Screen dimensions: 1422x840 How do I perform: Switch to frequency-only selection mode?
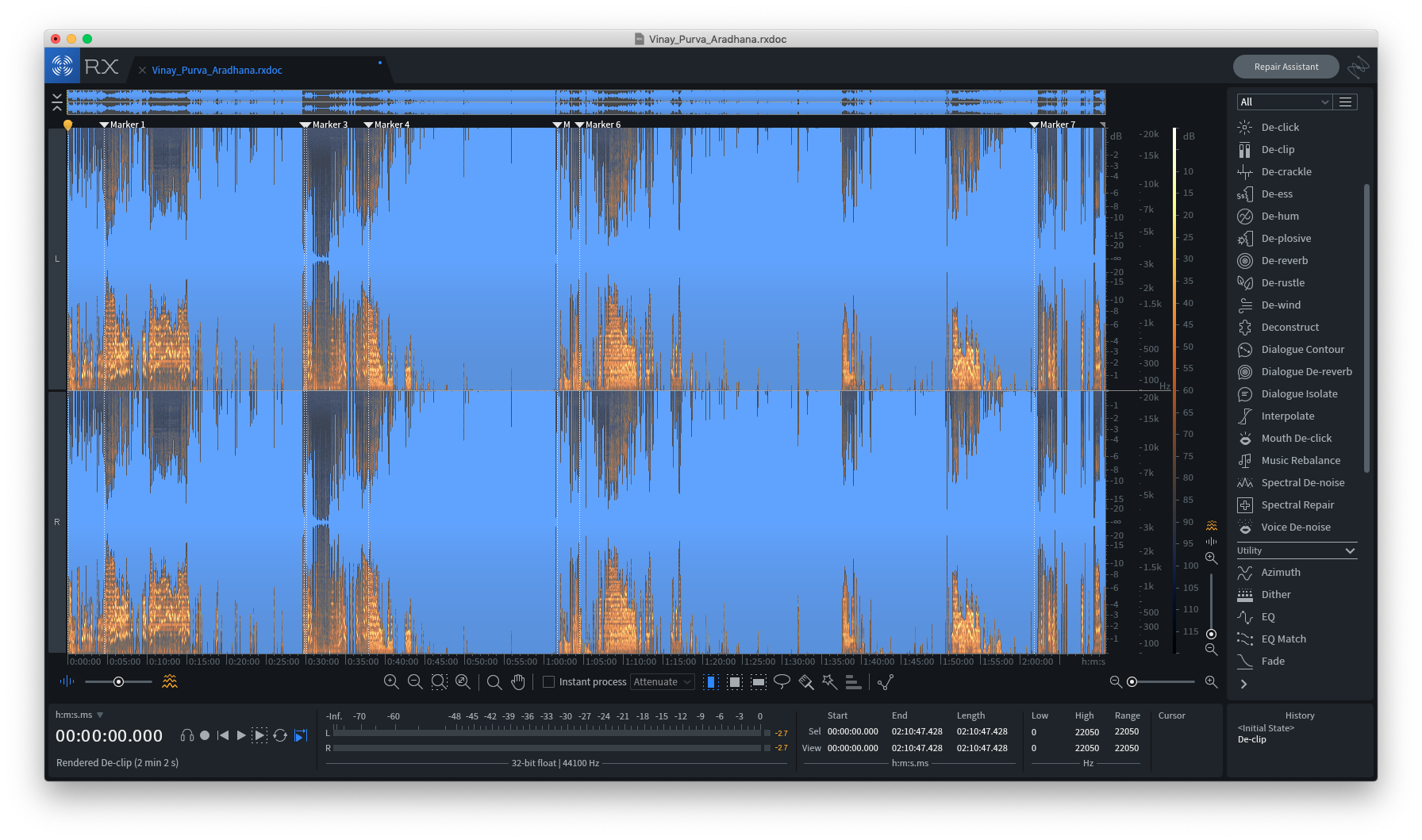(x=759, y=681)
